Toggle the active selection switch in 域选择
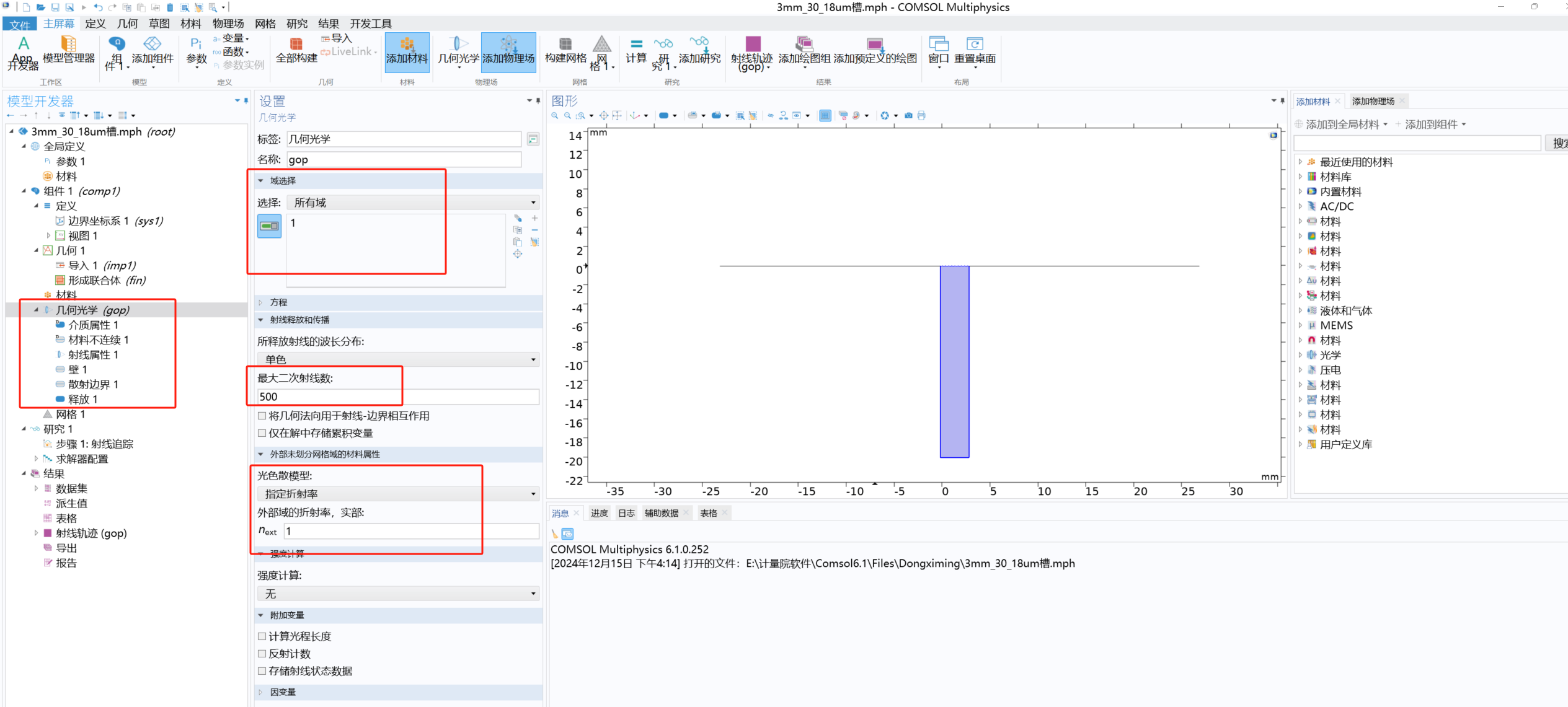 [x=269, y=226]
